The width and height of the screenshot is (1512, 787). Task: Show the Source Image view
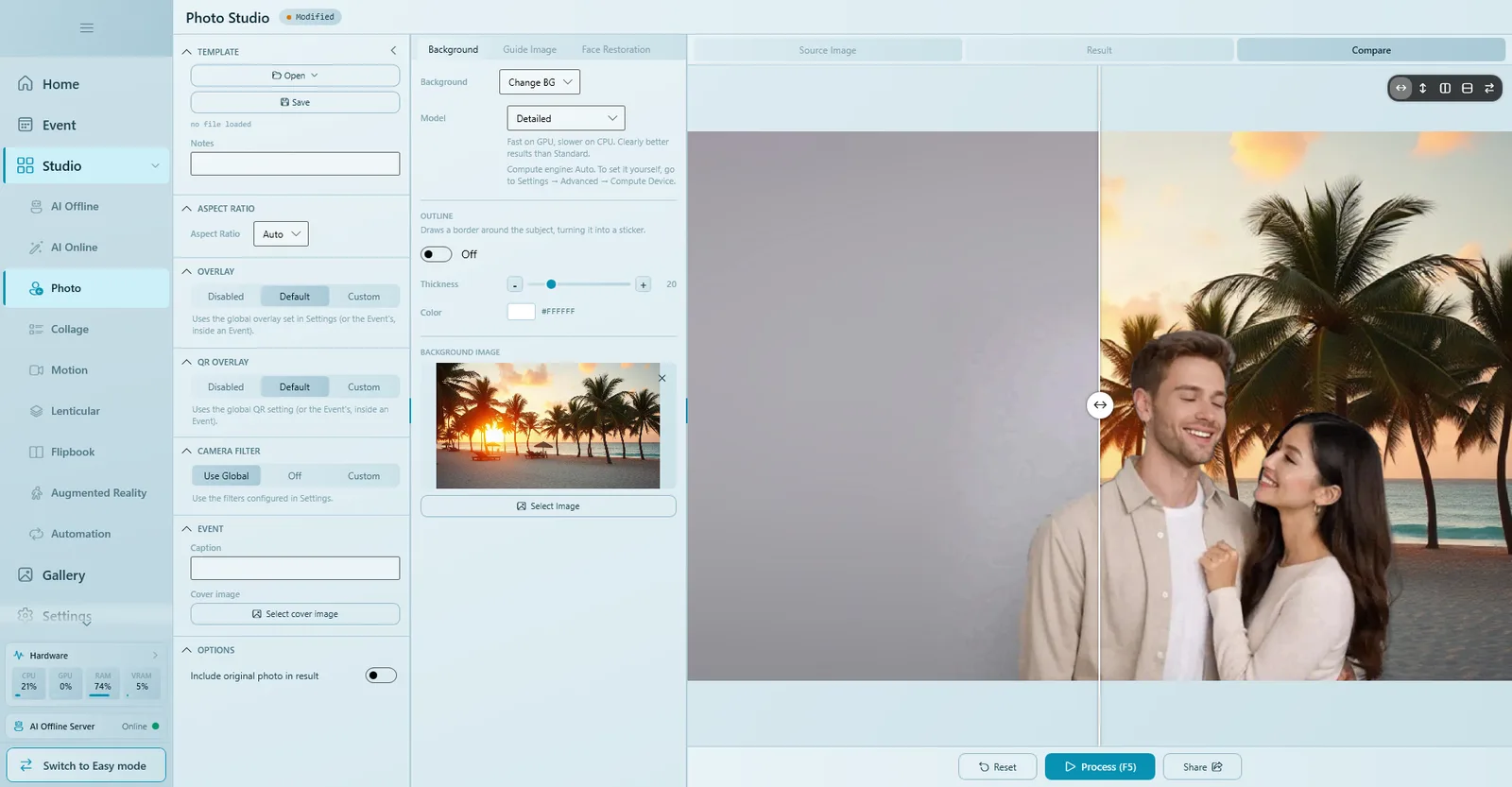(828, 50)
